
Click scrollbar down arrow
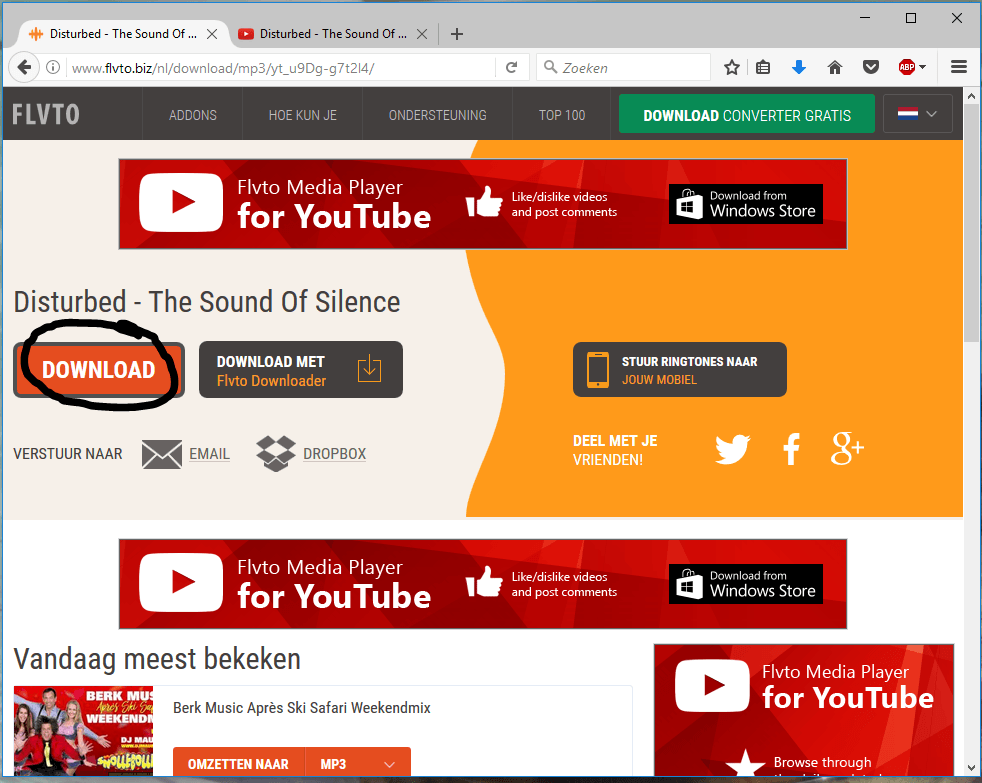[971, 768]
